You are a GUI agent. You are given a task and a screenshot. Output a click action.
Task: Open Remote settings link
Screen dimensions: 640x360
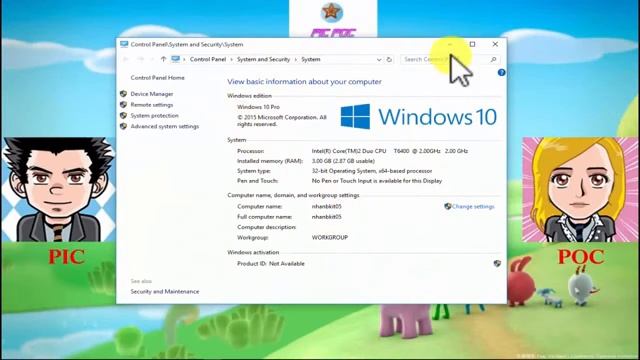pos(152,105)
